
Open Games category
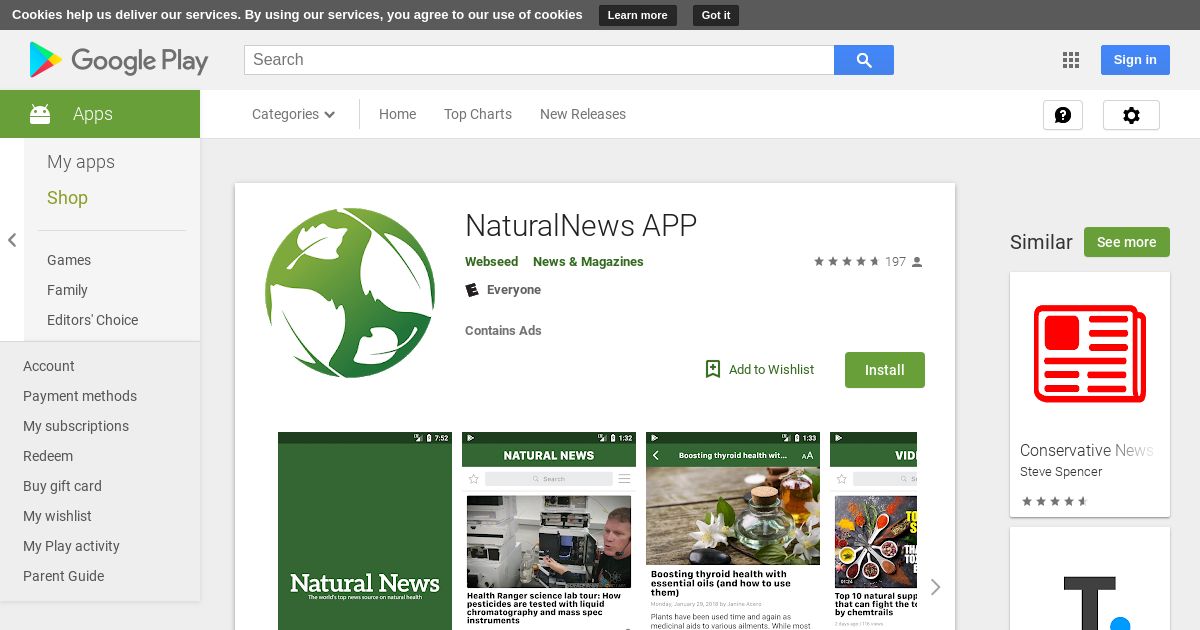coord(69,260)
